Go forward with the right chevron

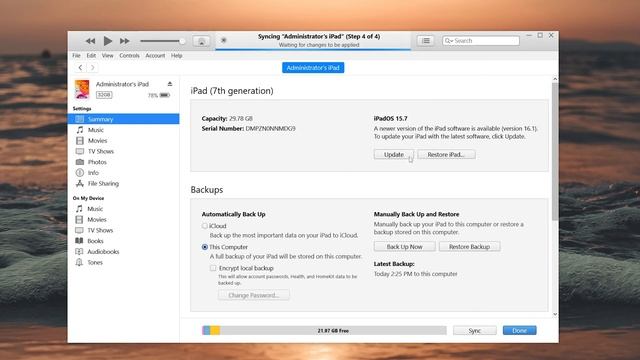pos(93,68)
